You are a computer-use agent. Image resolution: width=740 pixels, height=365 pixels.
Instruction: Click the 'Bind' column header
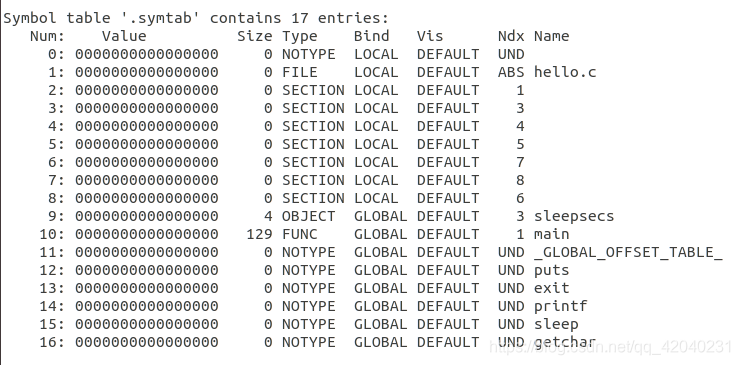(x=371, y=36)
